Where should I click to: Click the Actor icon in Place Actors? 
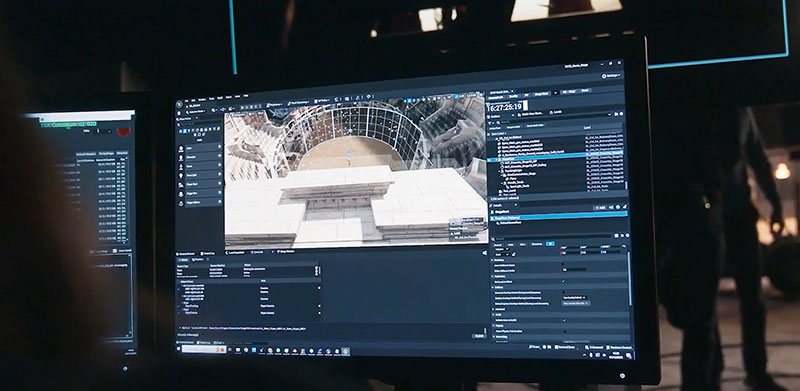(x=181, y=149)
